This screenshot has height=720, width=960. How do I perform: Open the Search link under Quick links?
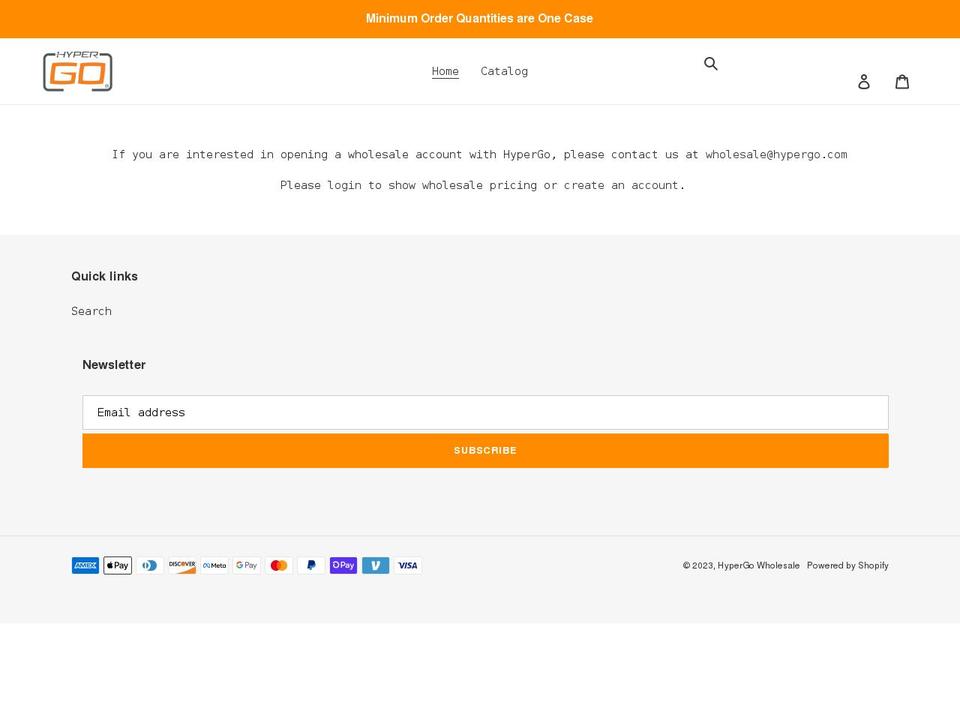pos(91,311)
